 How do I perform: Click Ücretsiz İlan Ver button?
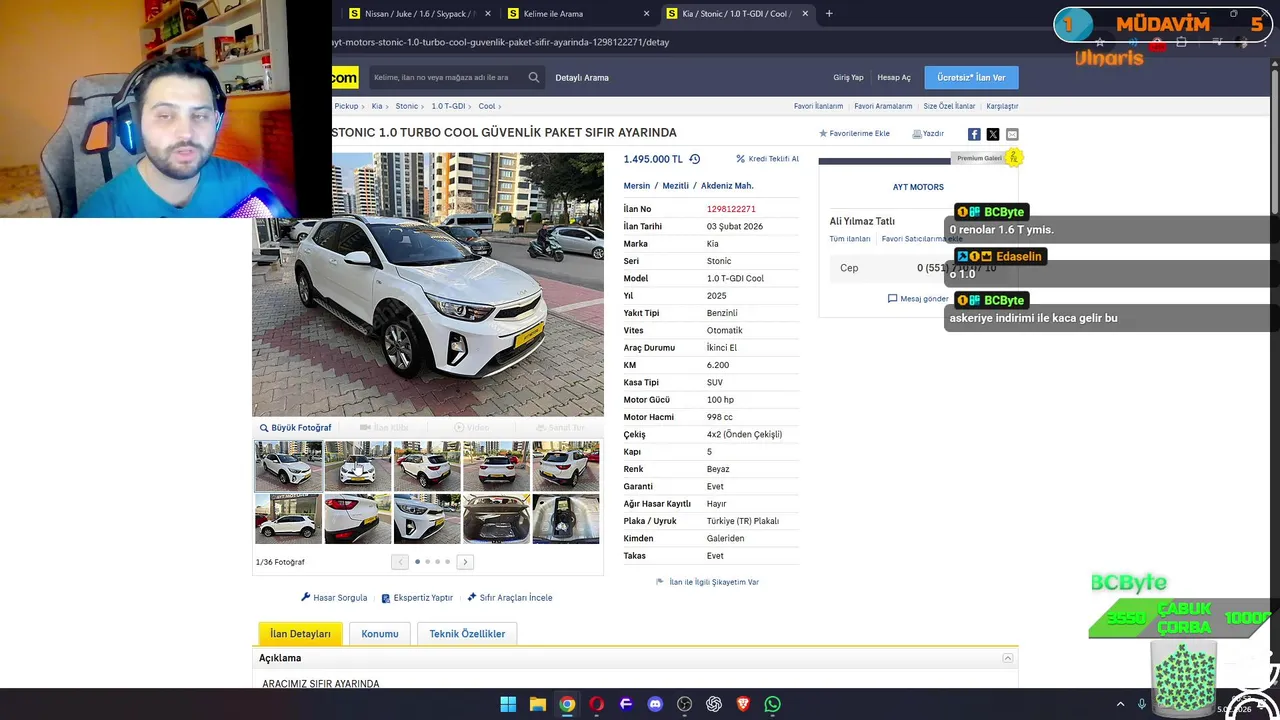point(971,77)
